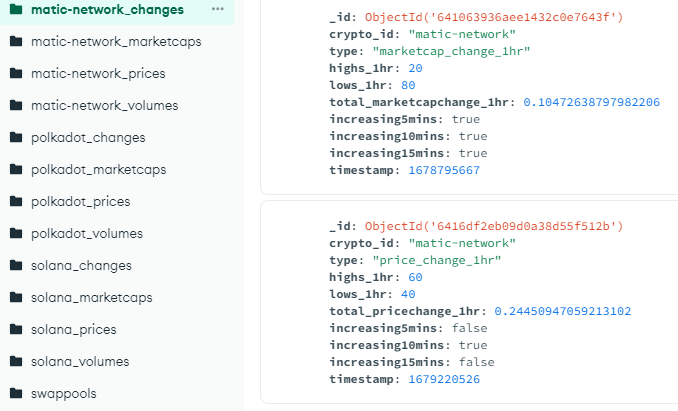The height and width of the screenshot is (411, 678).
Task: Click timestamp value 1679220526
Action: (444, 379)
